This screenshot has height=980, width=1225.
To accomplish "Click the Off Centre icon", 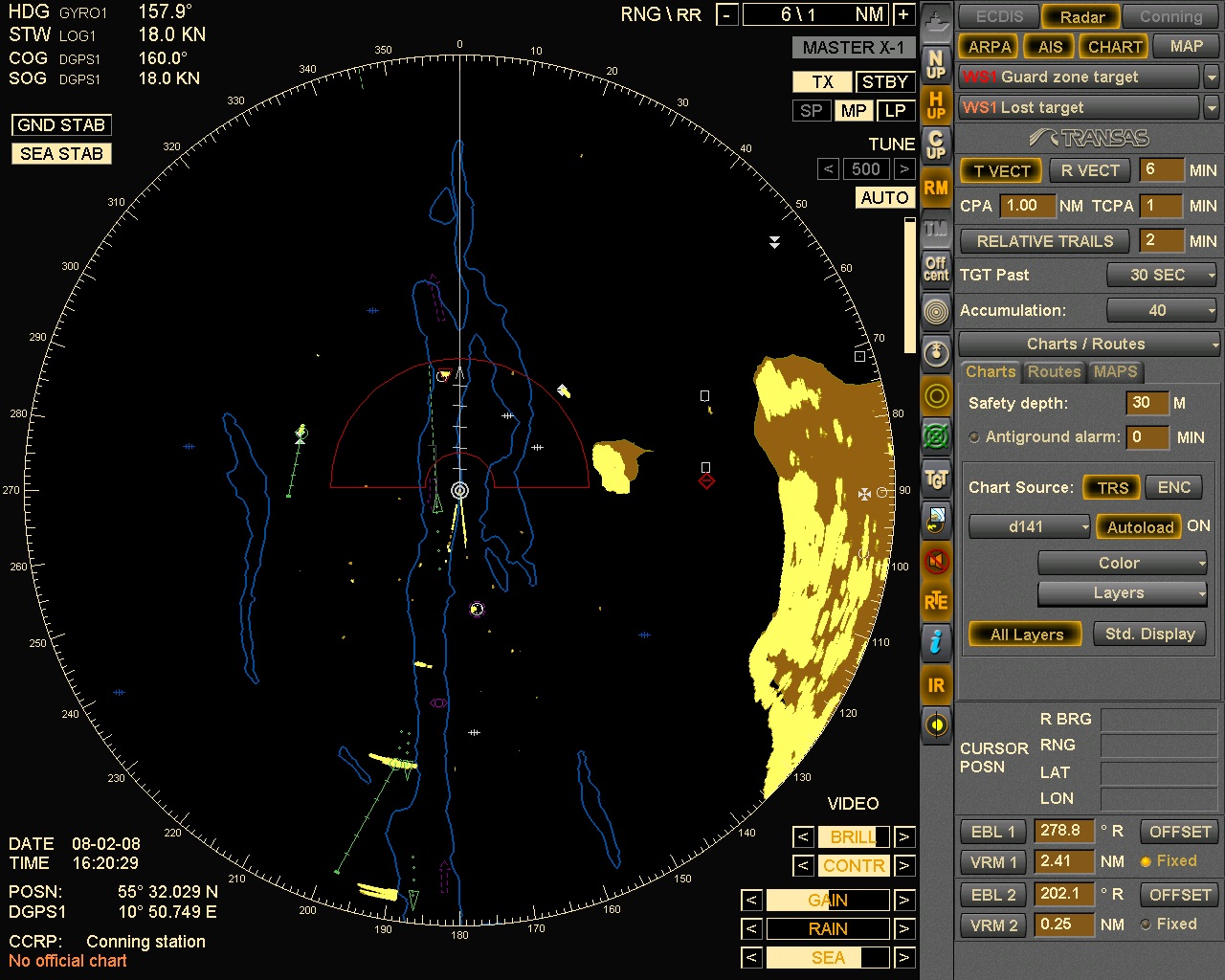I will click(936, 270).
